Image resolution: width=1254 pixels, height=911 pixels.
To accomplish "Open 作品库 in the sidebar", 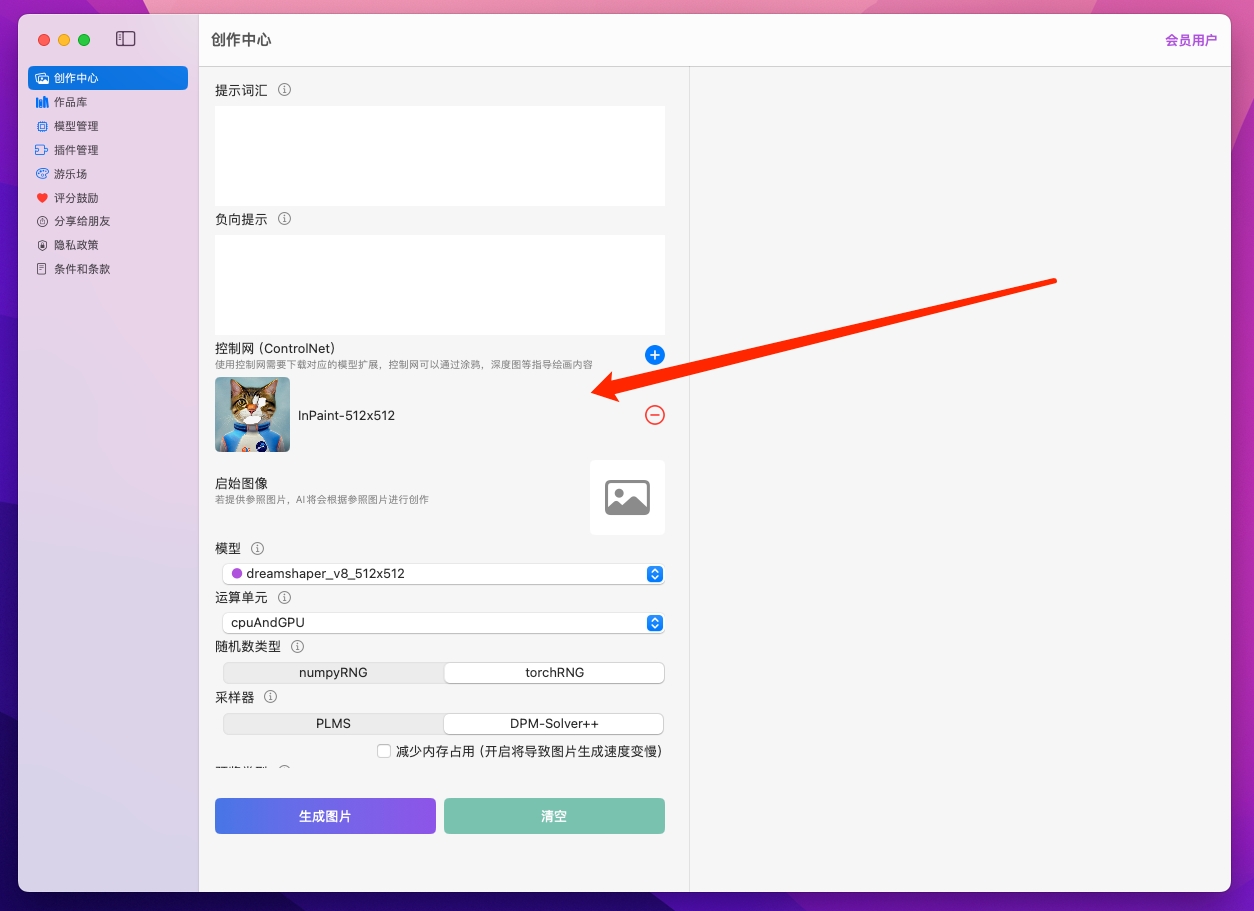I will tap(70, 102).
